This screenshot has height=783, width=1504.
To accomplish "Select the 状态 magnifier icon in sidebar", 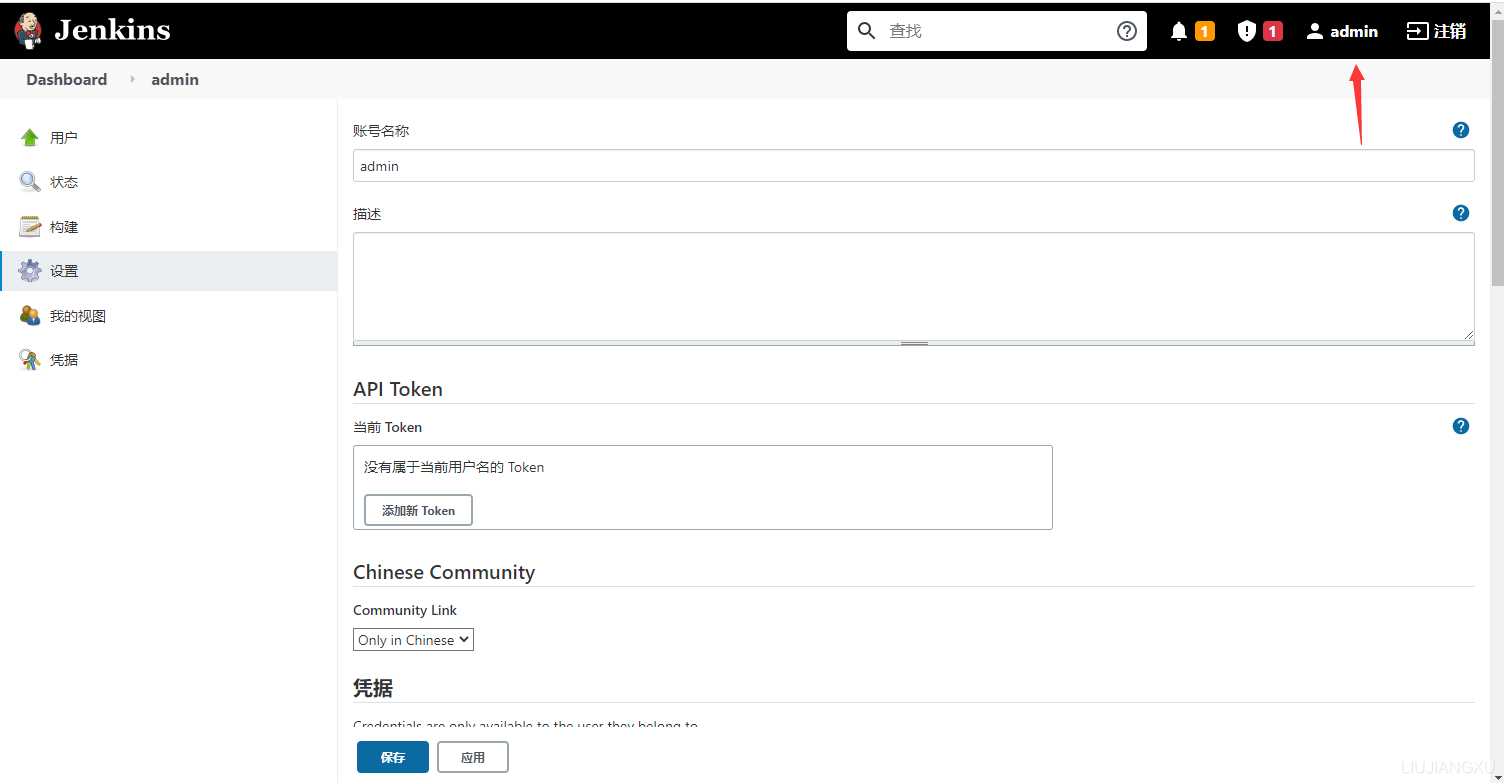I will (x=30, y=181).
